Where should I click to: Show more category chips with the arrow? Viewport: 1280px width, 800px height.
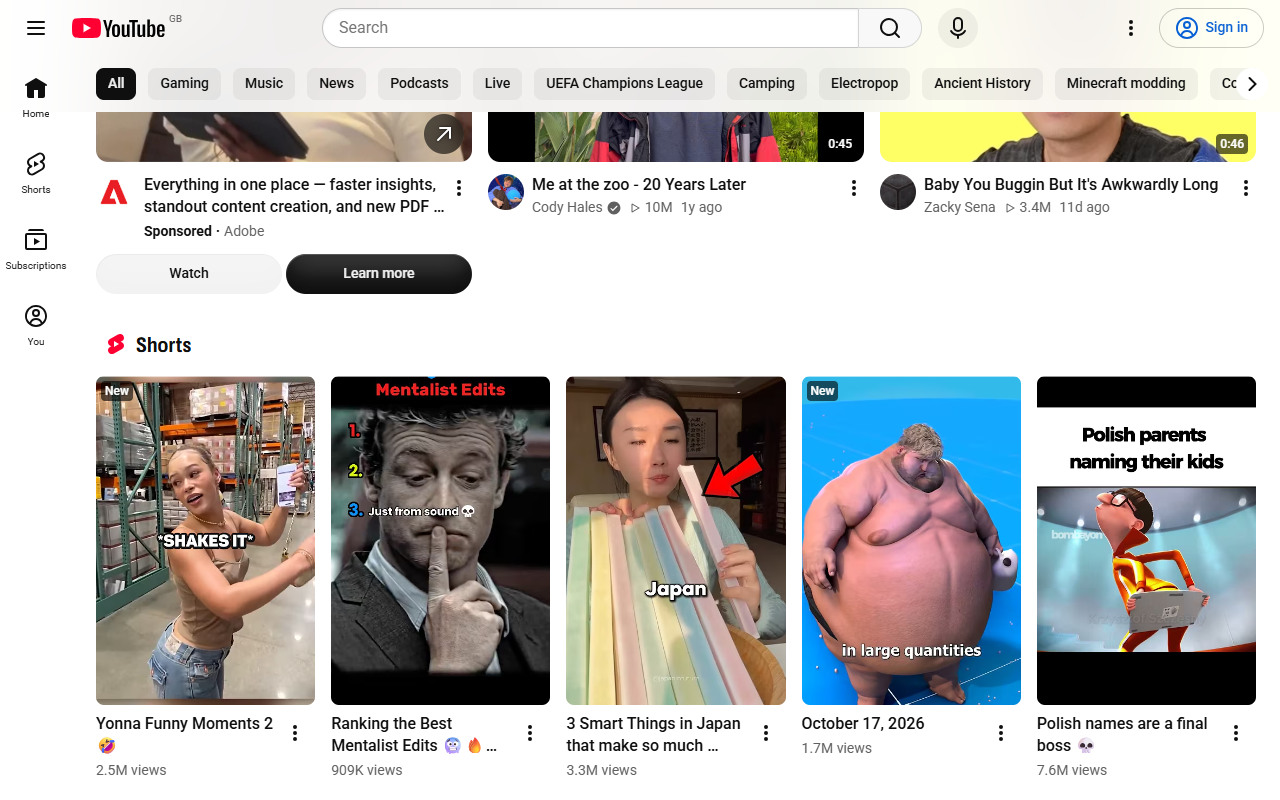pos(1251,84)
